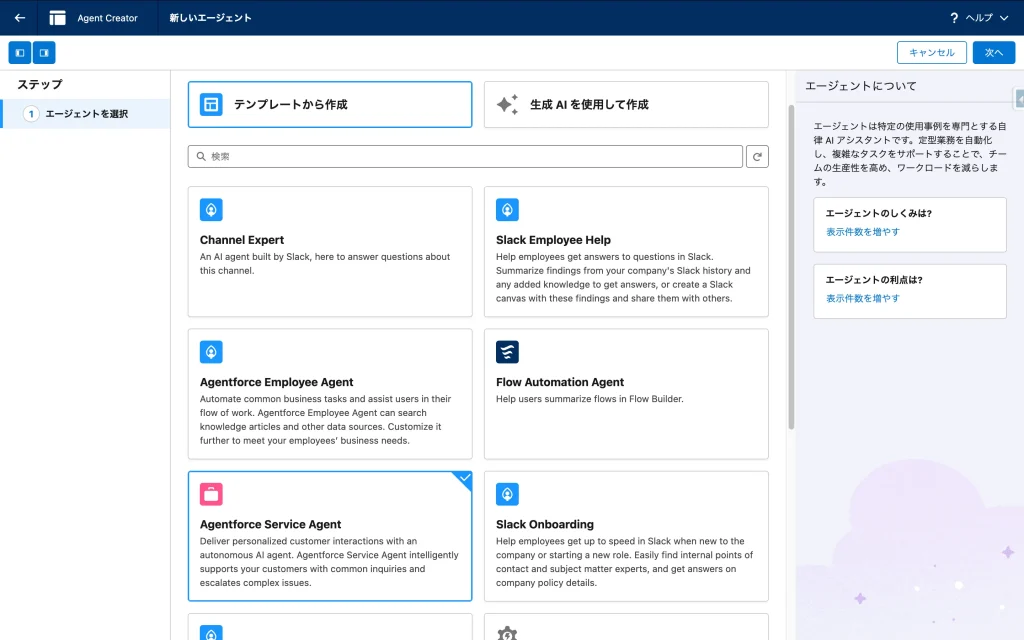Viewport: 1024px width, 640px height.
Task: Click the back arrow in header
Action: point(20,18)
